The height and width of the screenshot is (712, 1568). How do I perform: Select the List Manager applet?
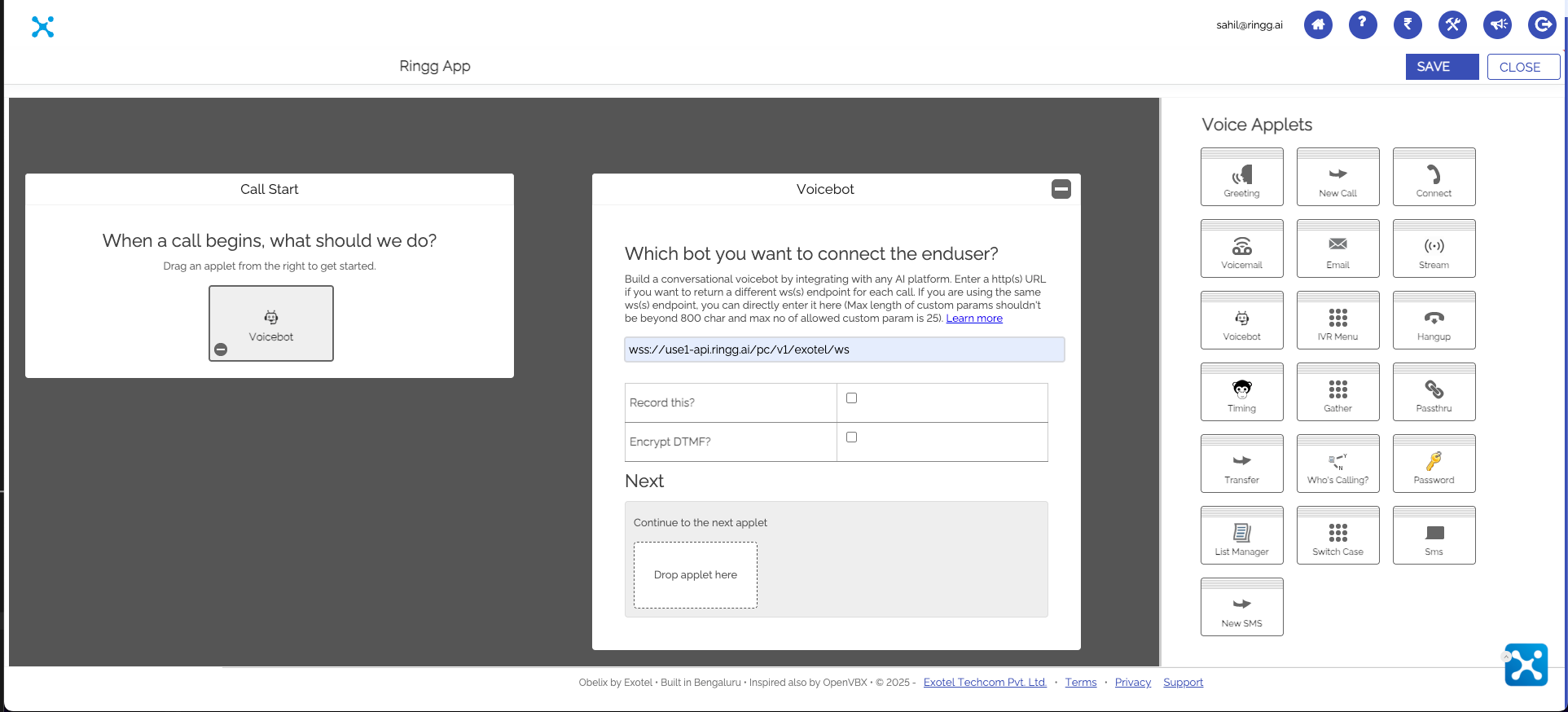tap(1241, 535)
